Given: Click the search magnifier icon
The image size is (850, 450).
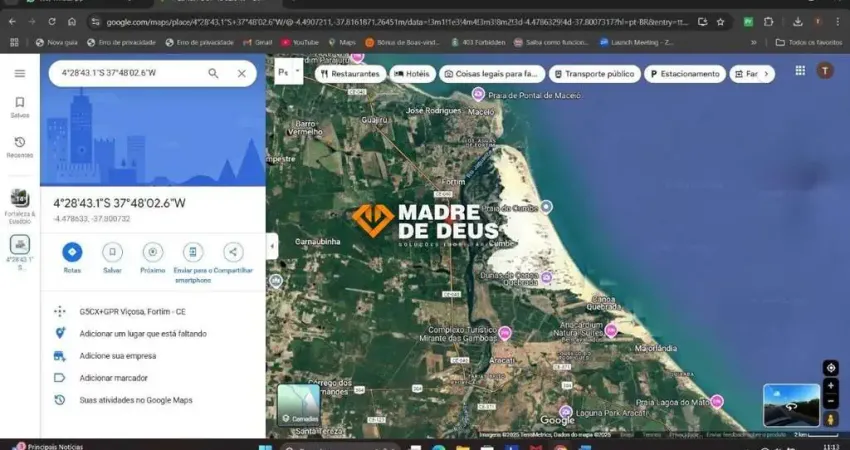Looking at the screenshot, I should (213, 73).
